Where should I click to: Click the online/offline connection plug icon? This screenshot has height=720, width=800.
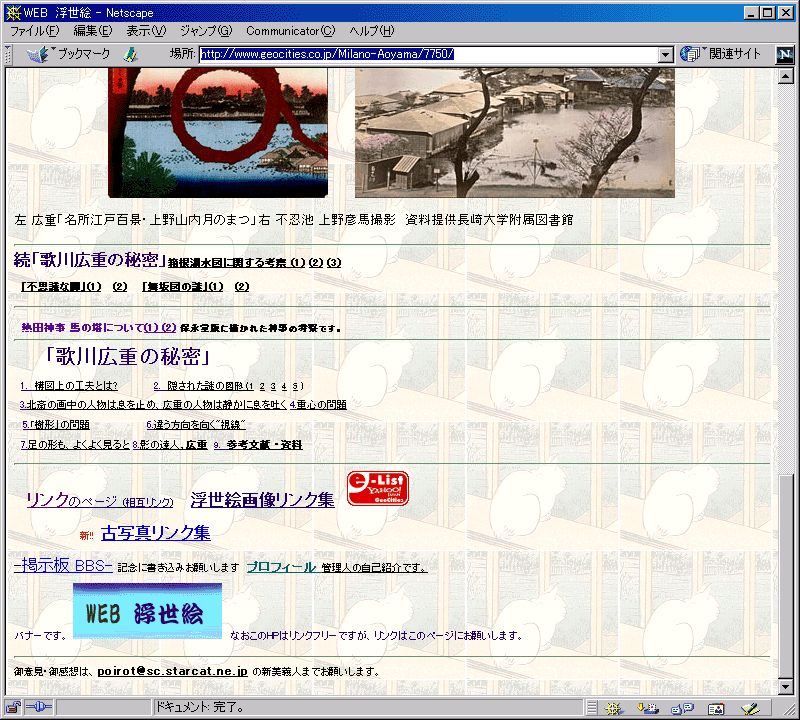(x=39, y=707)
